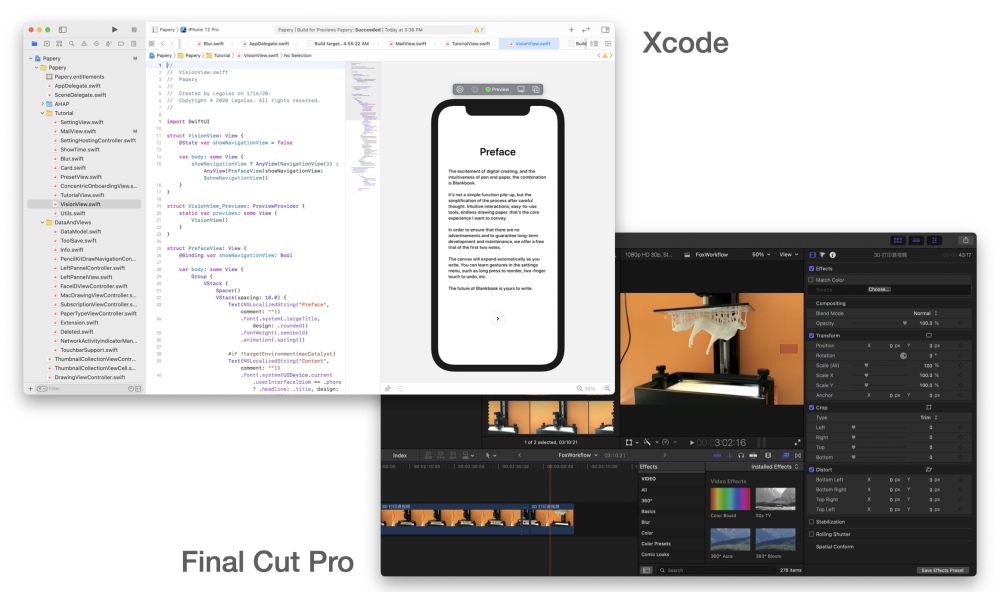Click the Xcode code review arrows icon
1000x592 pixels.
(x=586, y=29)
